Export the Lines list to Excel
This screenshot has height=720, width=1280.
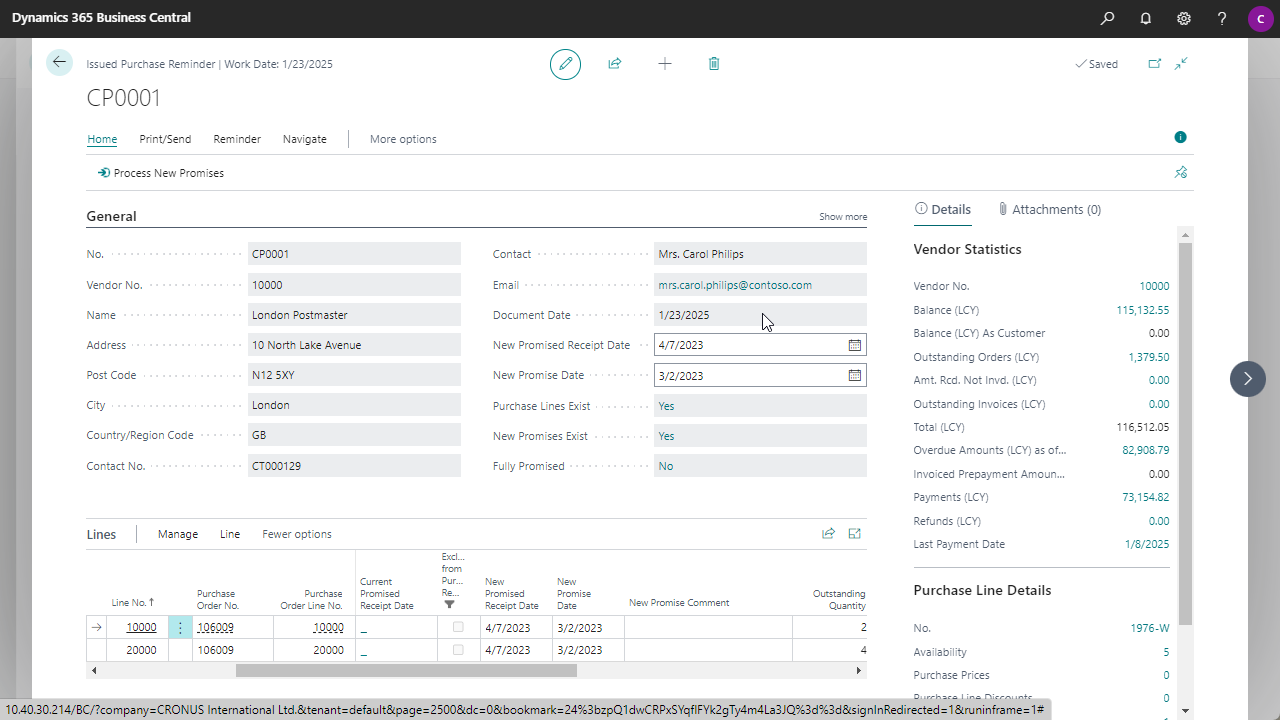[x=855, y=533]
